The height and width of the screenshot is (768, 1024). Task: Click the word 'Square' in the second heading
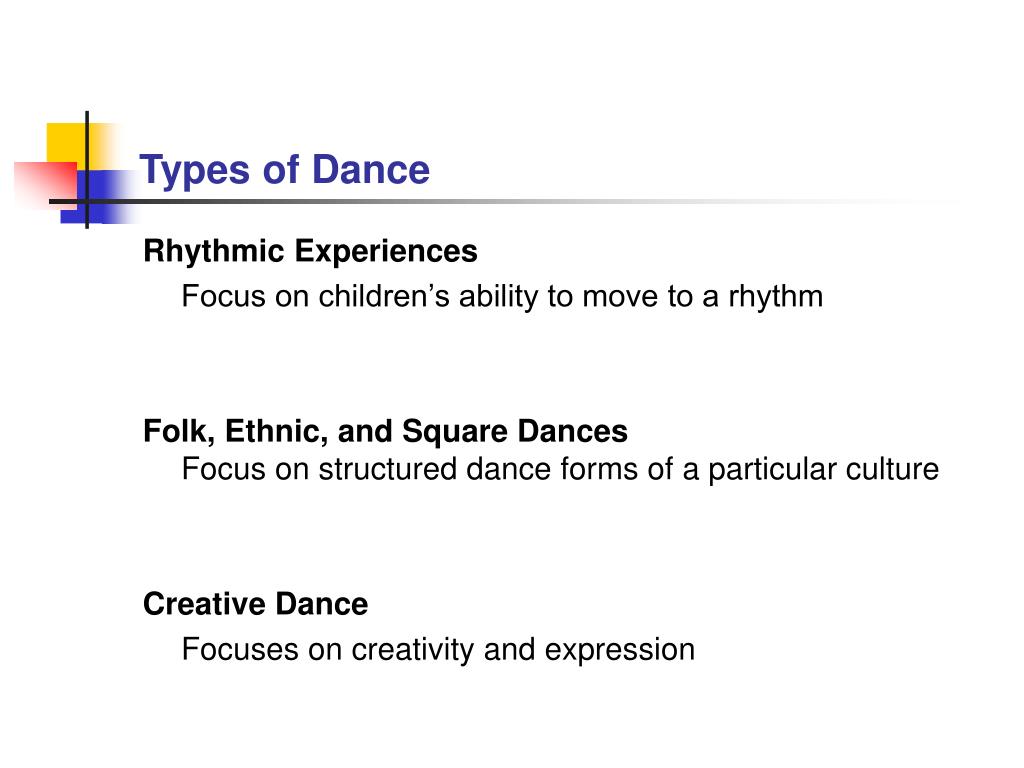(455, 432)
